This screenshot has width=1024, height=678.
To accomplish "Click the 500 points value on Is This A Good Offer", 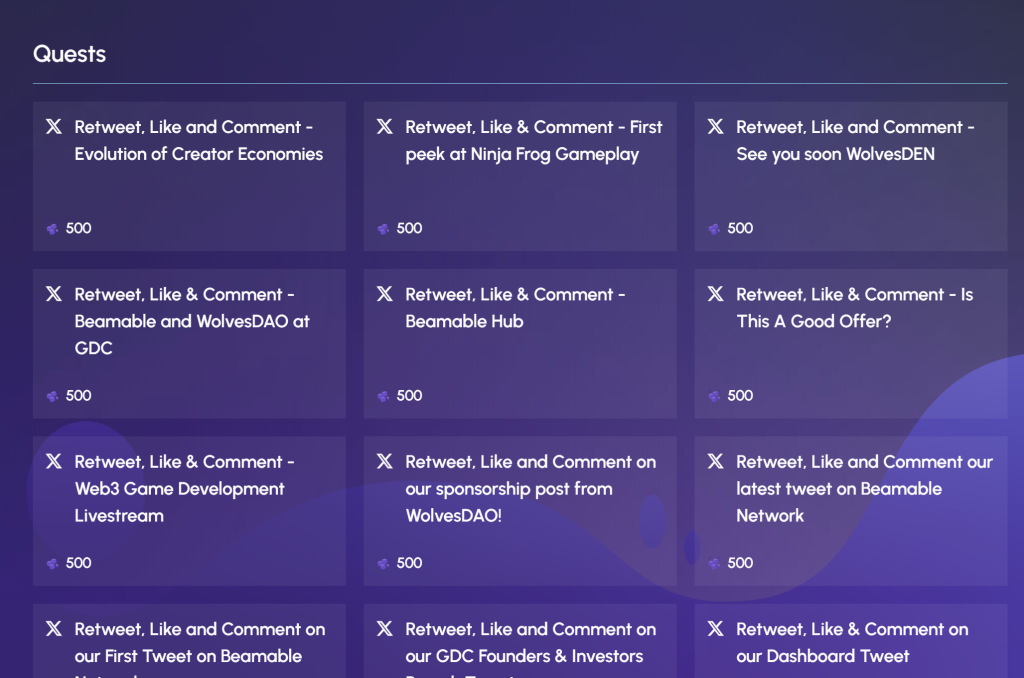I will pos(740,395).
